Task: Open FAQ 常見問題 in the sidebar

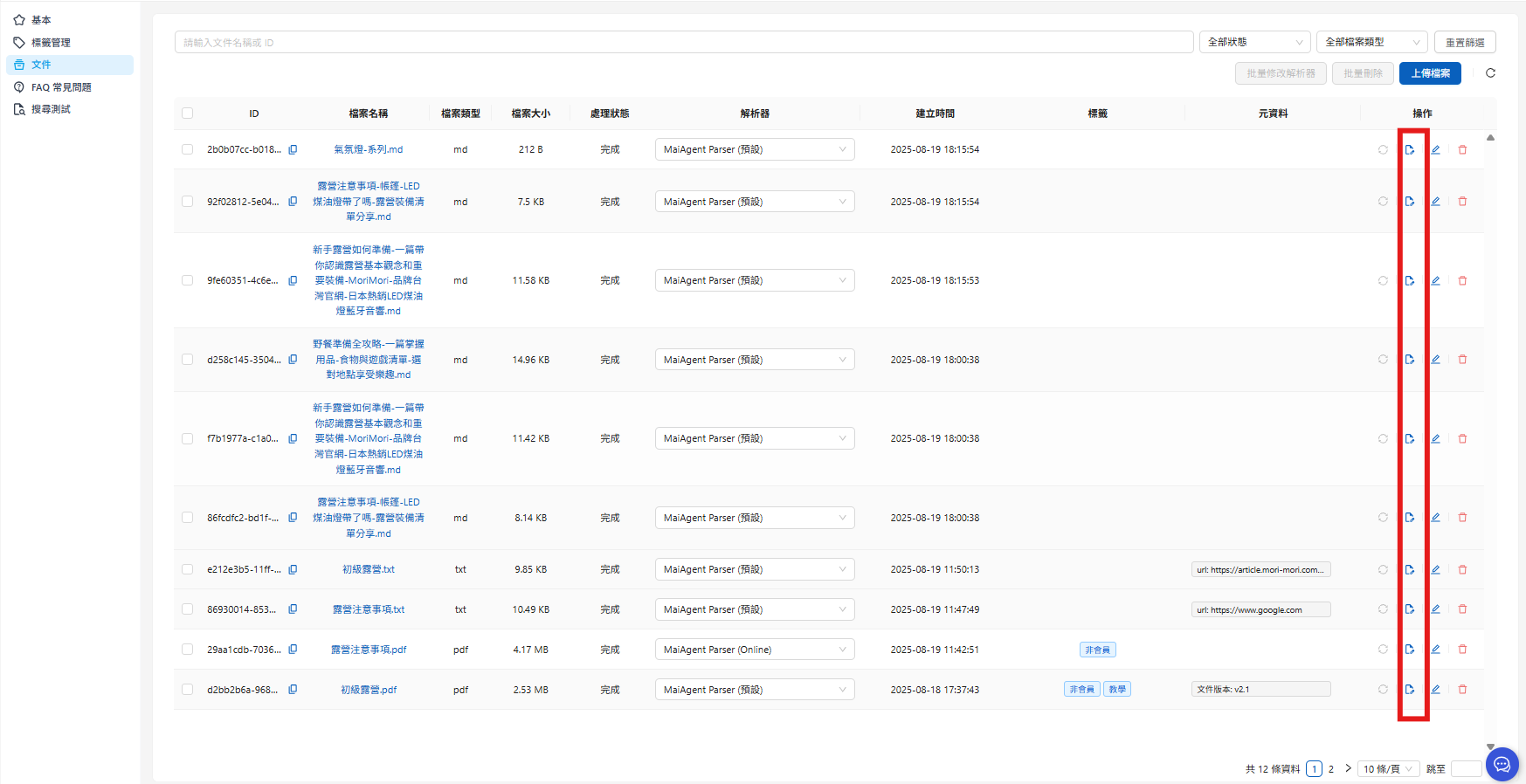Action: [x=61, y=87]
